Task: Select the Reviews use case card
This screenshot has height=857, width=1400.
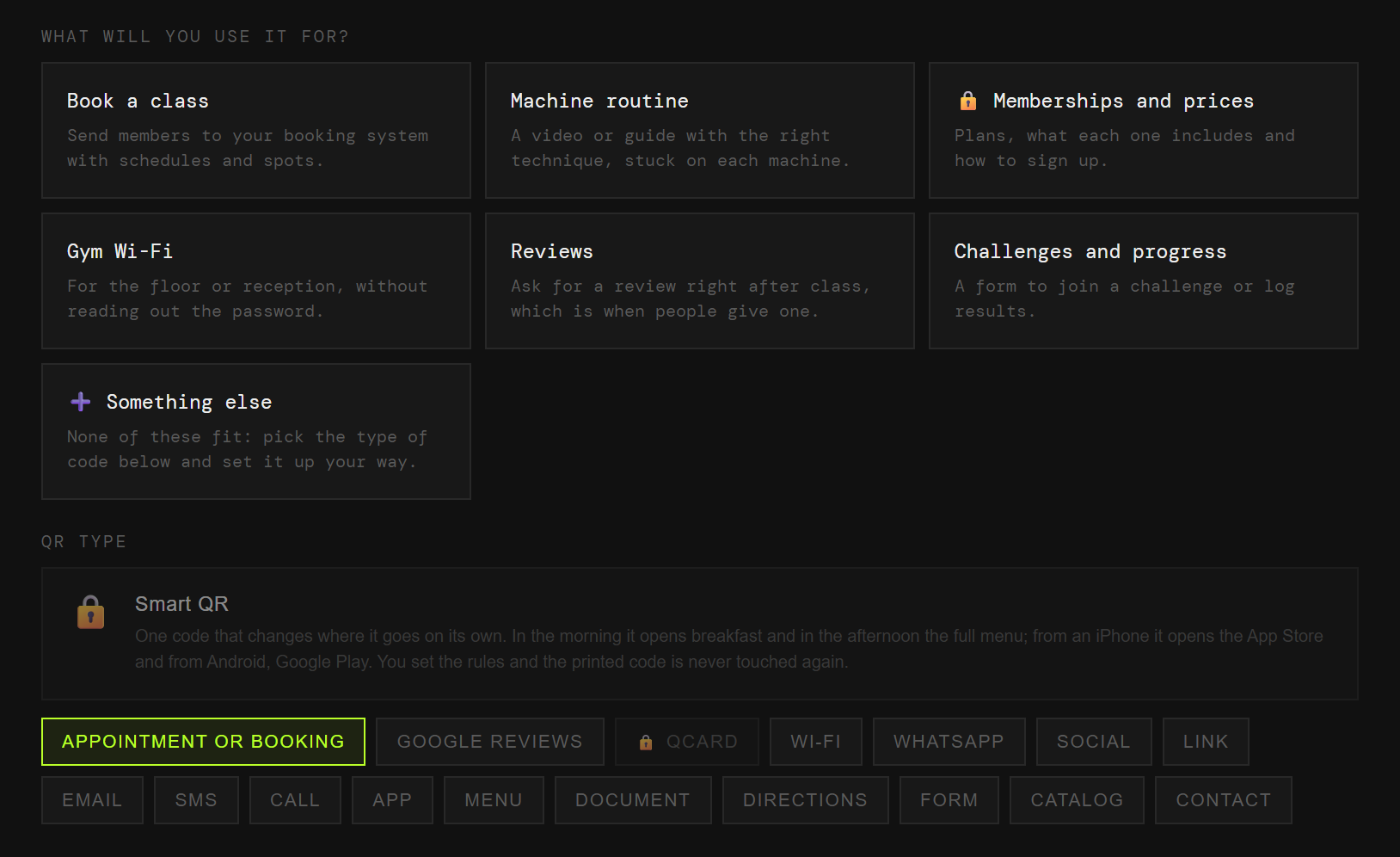Action: point(700,281)
